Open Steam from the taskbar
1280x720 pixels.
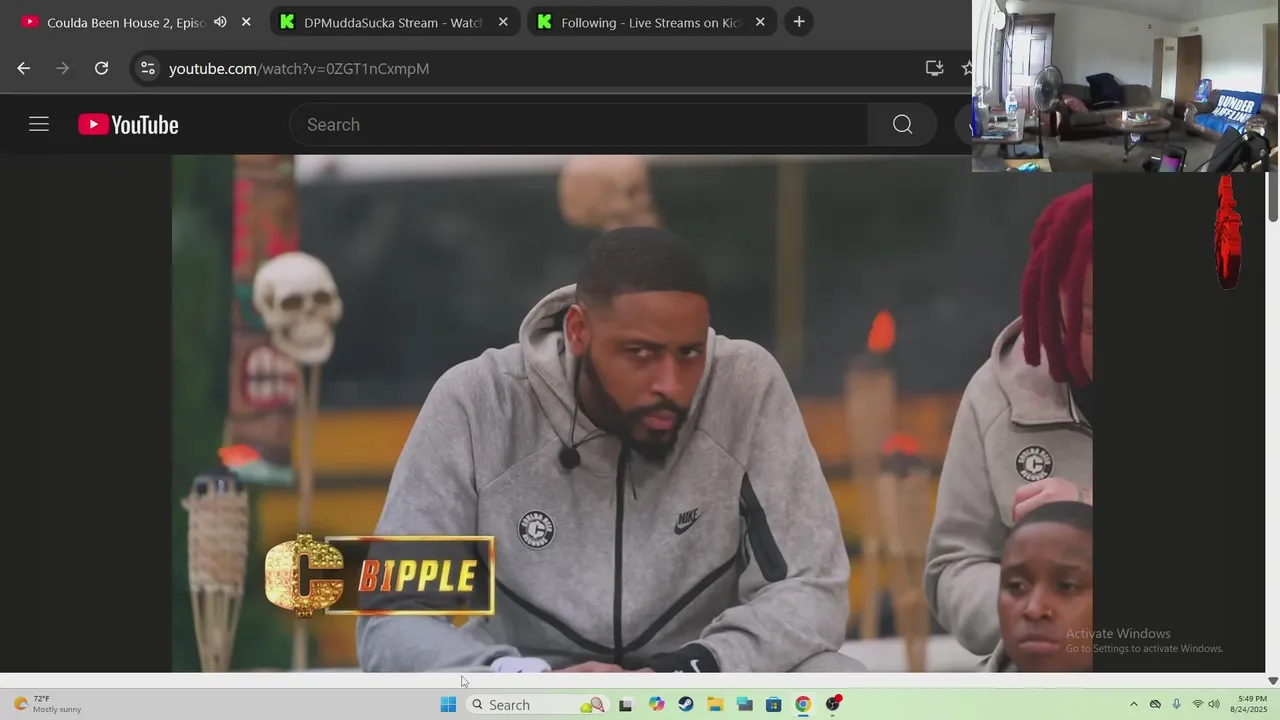pyautogui.click(x=686, y=705)
